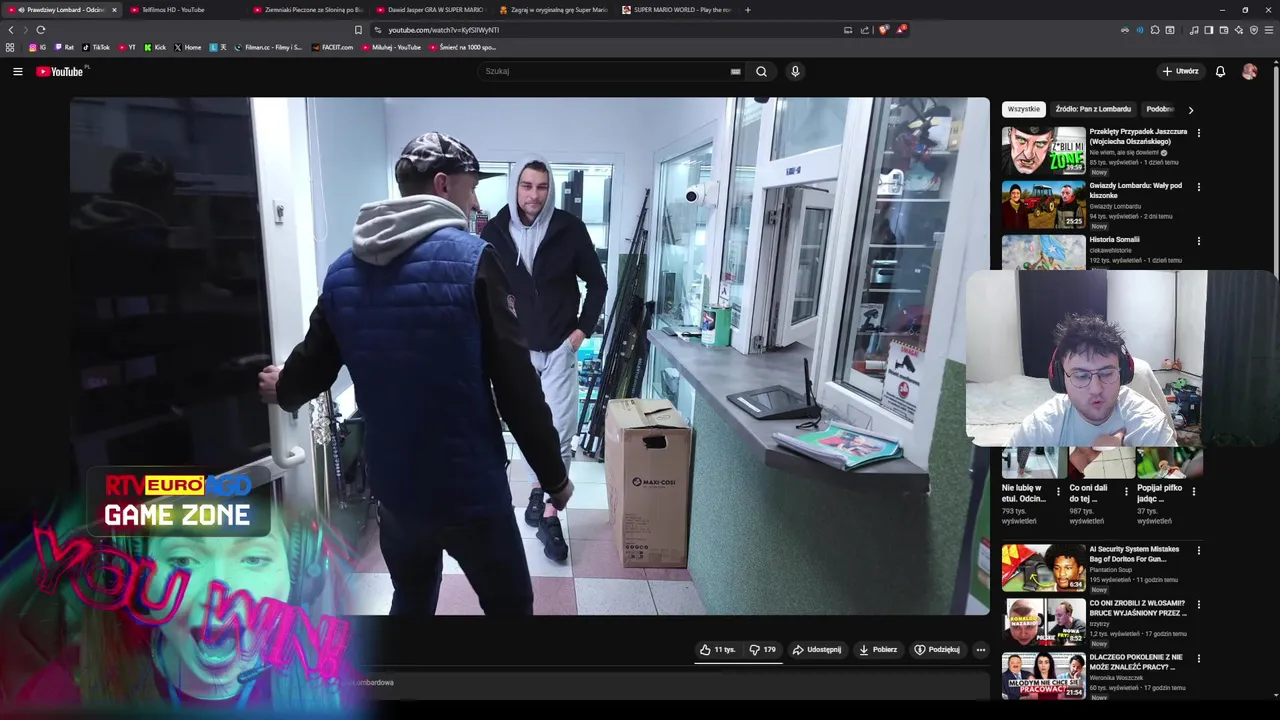Open the YouTube notifications bell
This screenshot has width=1280, height=720.
pos(1220,71)
